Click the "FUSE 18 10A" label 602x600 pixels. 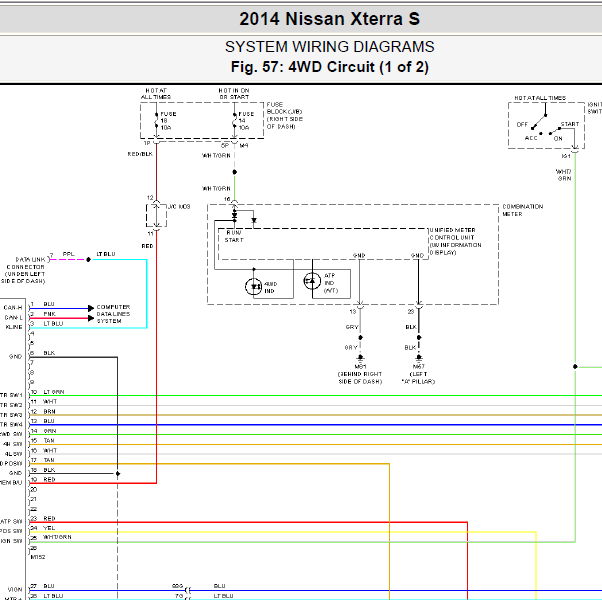pos(168,121)
